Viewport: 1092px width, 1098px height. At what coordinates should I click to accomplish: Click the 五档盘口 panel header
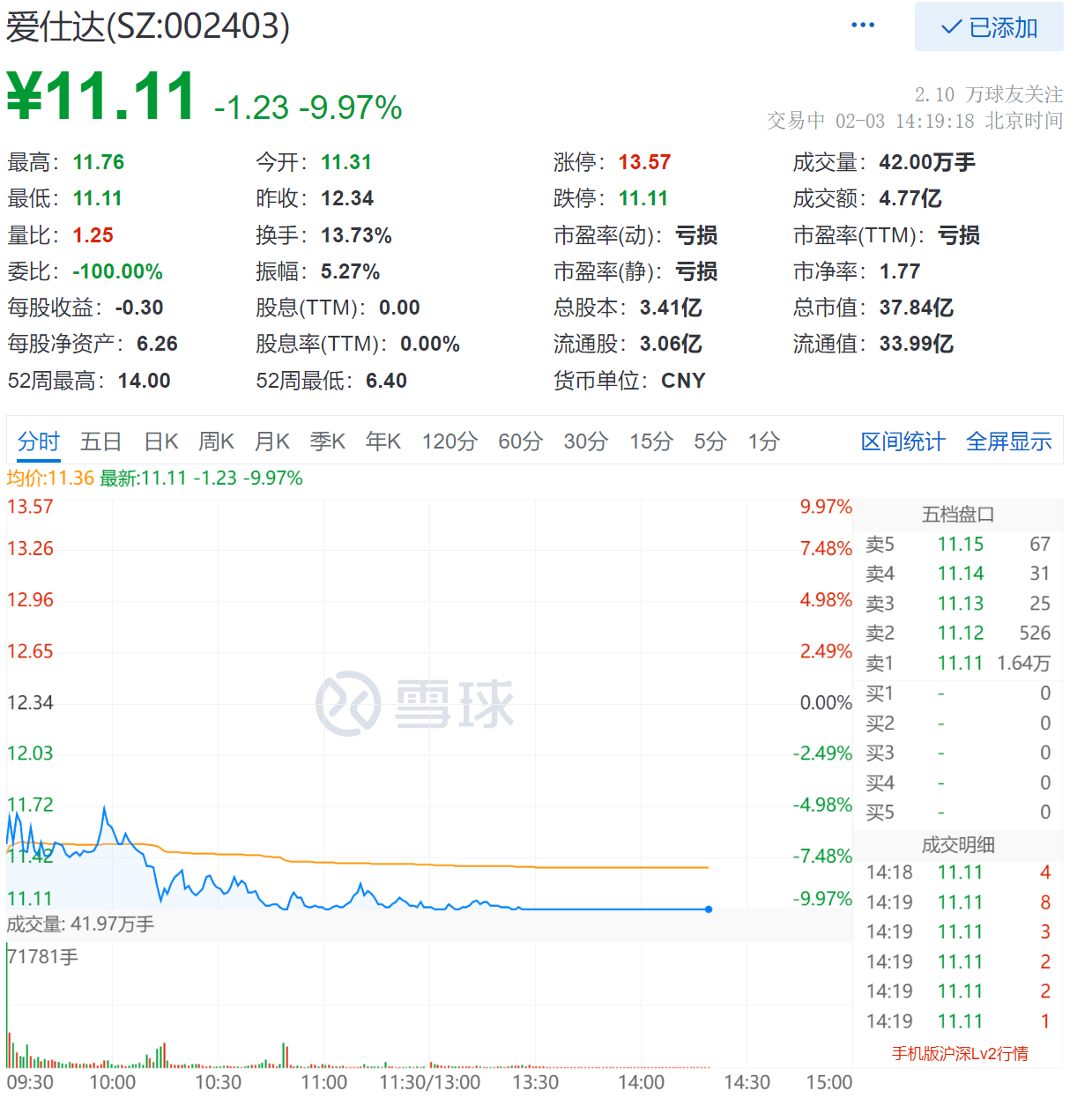click(958, 515)
